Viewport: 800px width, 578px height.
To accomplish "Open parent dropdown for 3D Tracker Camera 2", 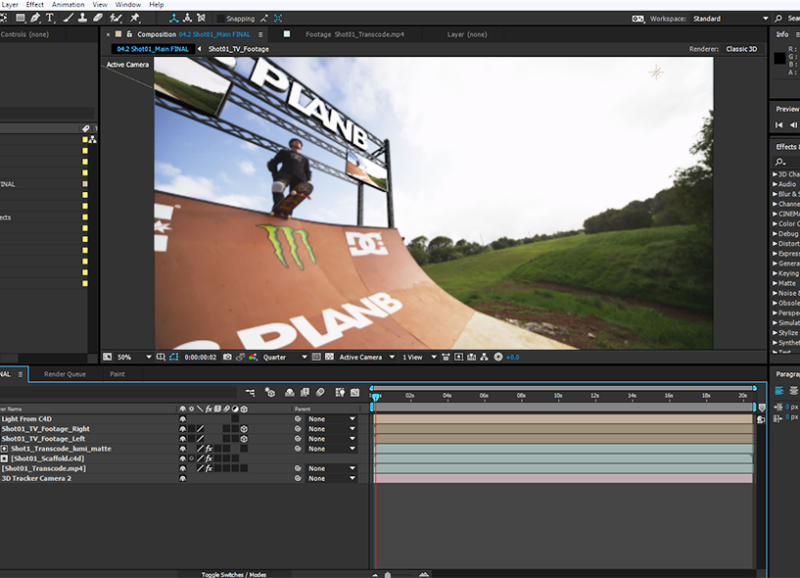I will point(331,479).
